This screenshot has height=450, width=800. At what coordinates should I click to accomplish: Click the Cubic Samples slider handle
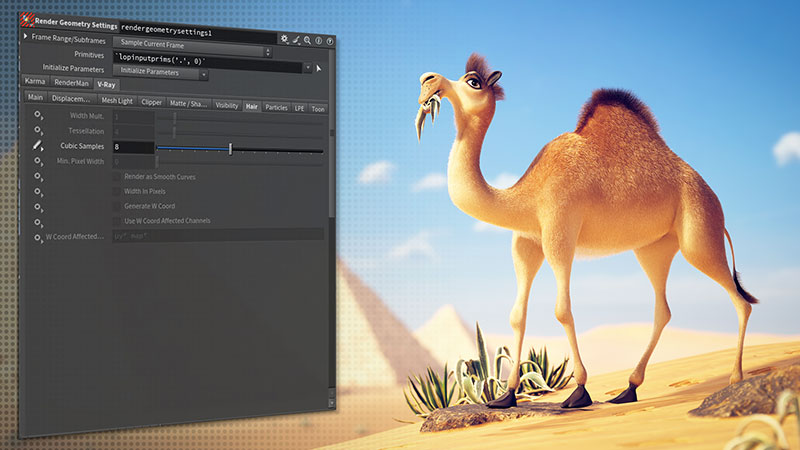click(230, 149)
